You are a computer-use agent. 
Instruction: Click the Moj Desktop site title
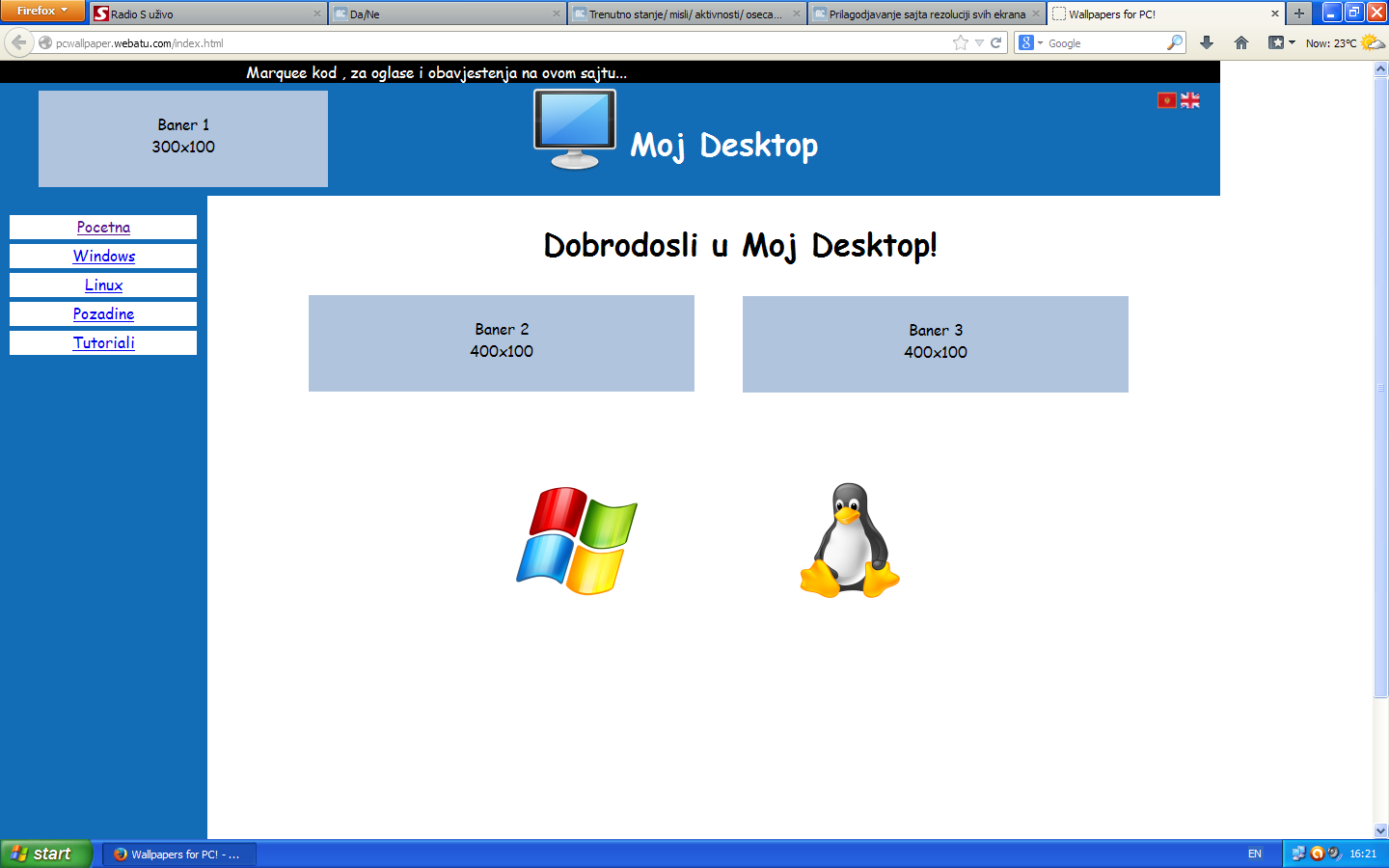tap(723, 145)
